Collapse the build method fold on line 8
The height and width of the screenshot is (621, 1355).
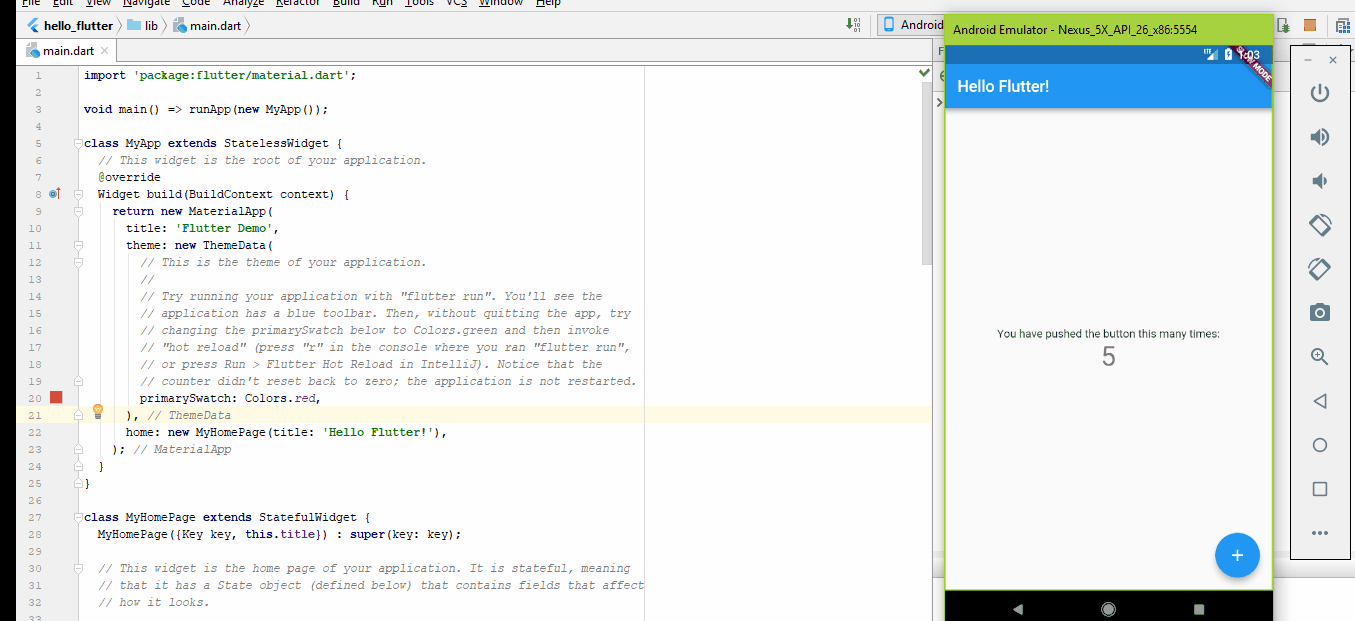coord(78,194)
